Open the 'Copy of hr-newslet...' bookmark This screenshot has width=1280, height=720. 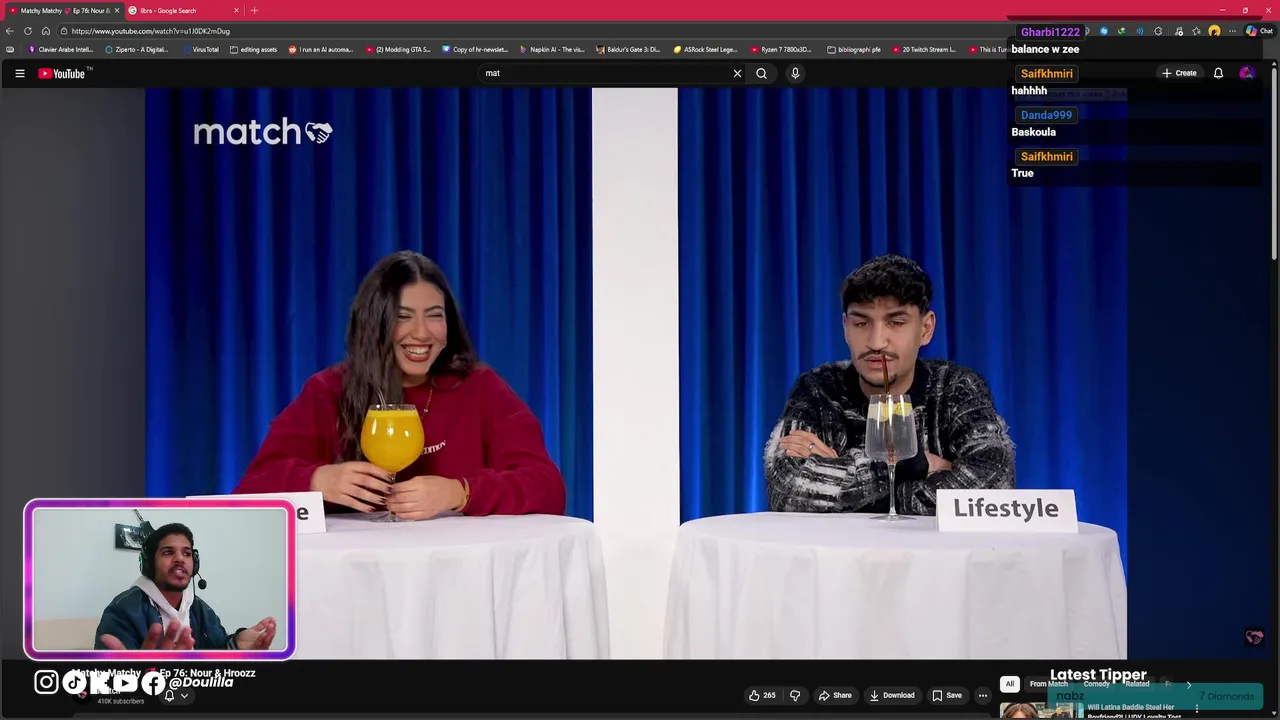[x=475, y=49]
